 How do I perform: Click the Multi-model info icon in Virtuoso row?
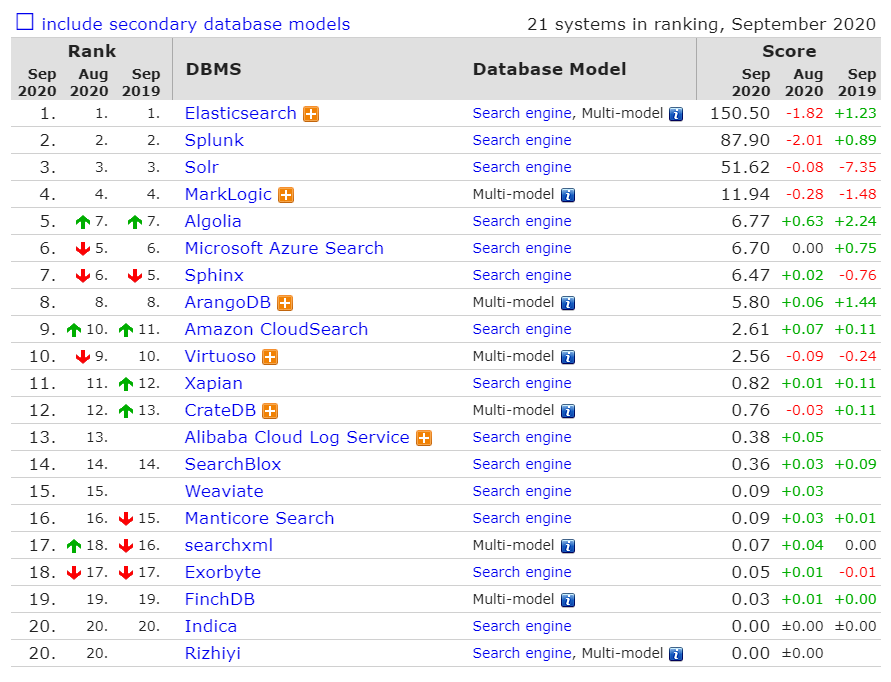[x=568, y=357]
